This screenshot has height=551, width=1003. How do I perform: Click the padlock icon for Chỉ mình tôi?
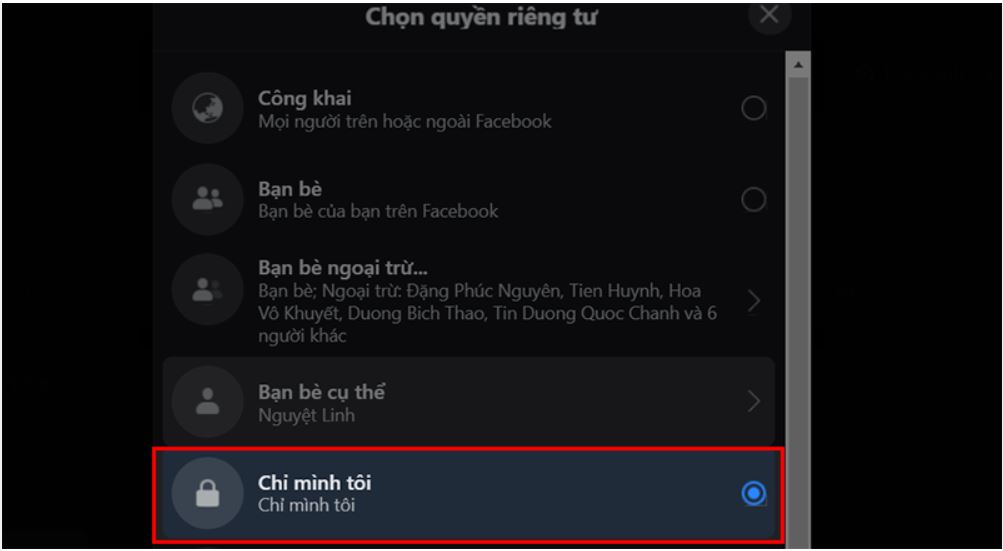[x=207, y=493]
